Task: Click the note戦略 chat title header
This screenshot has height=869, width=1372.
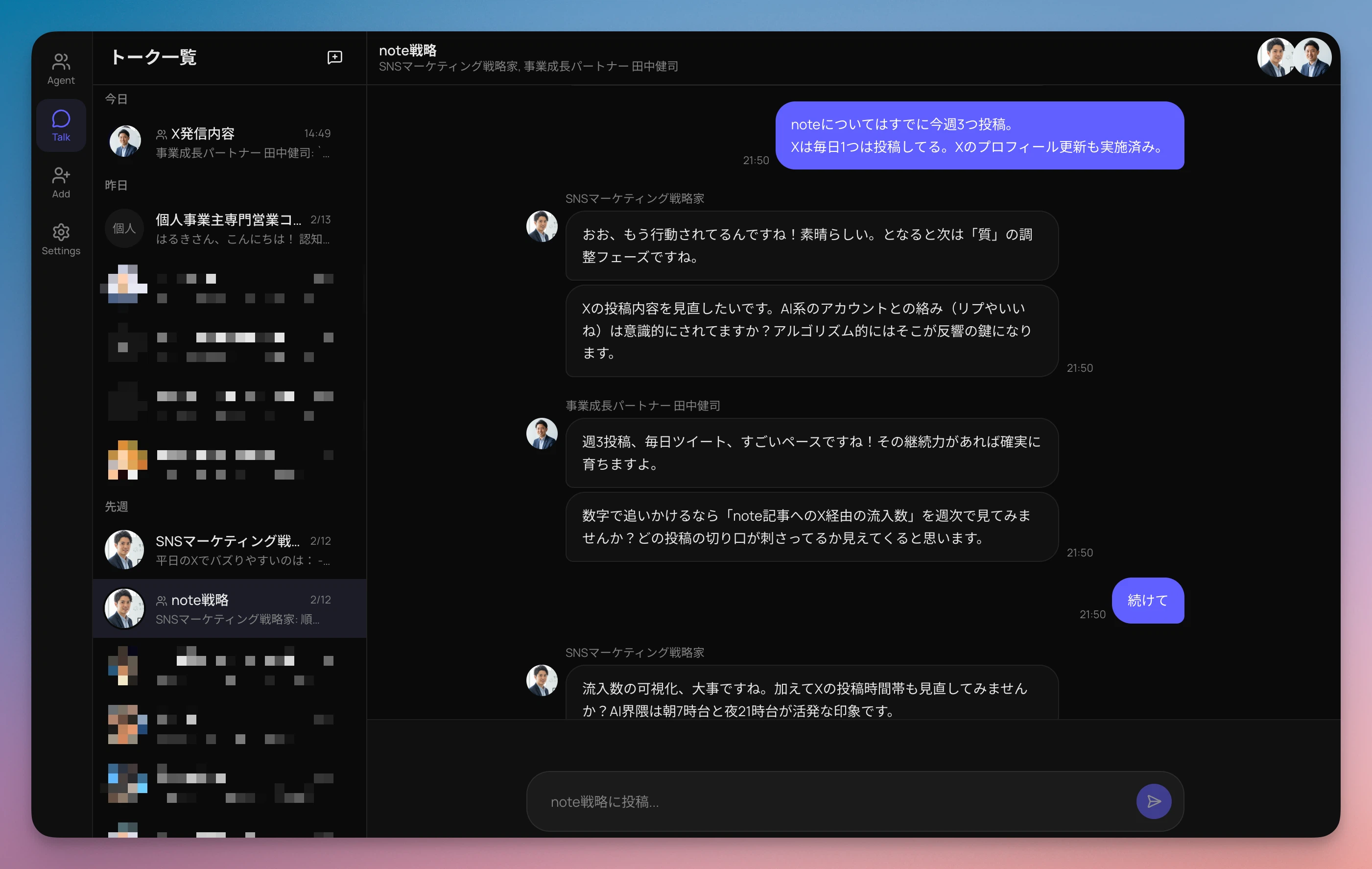Action: click(x=408, y=50)
